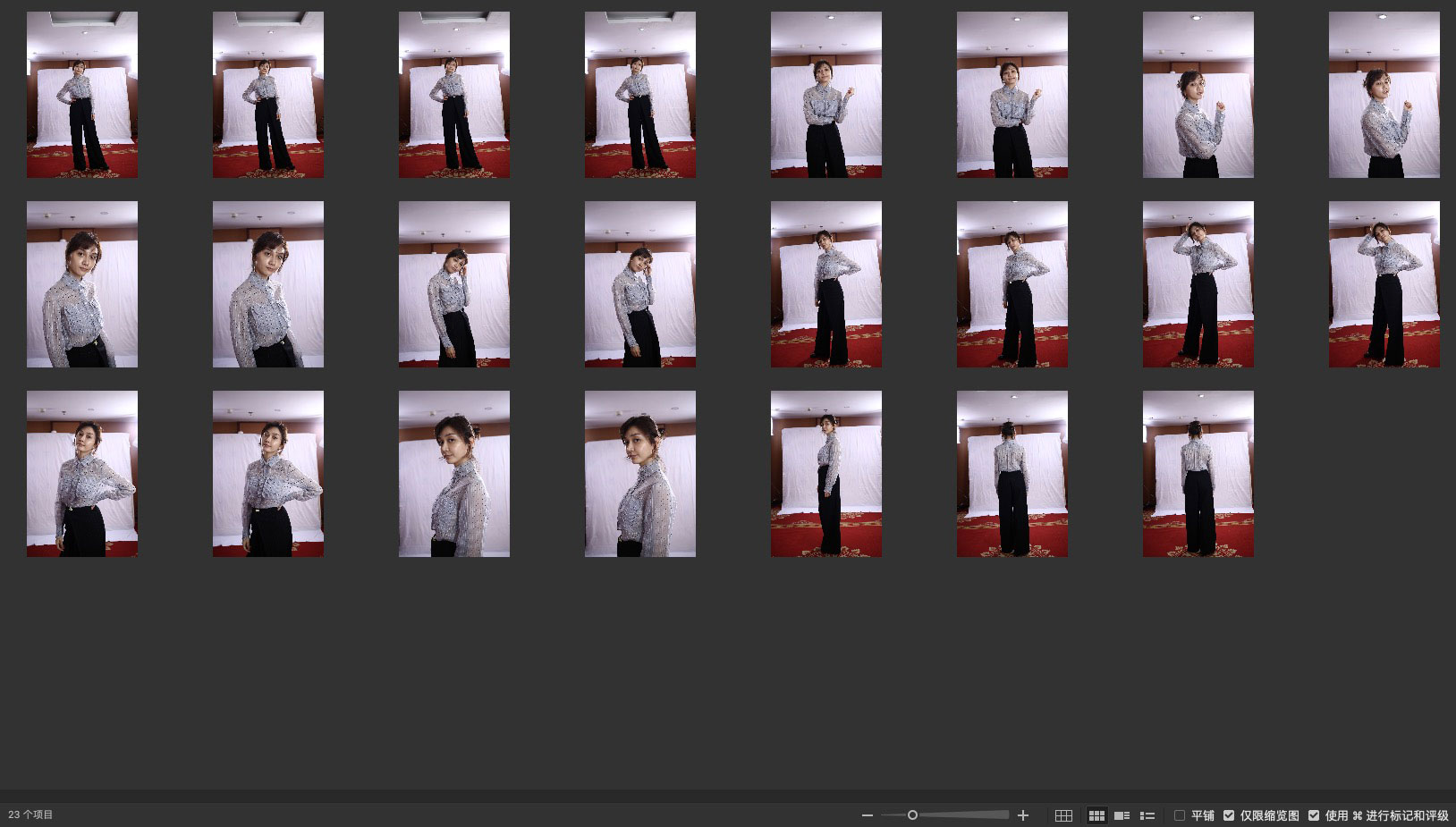Screen dimensions: 1456x827
Task: Select the last thumbnail in second row
Action: (1384, 284)
